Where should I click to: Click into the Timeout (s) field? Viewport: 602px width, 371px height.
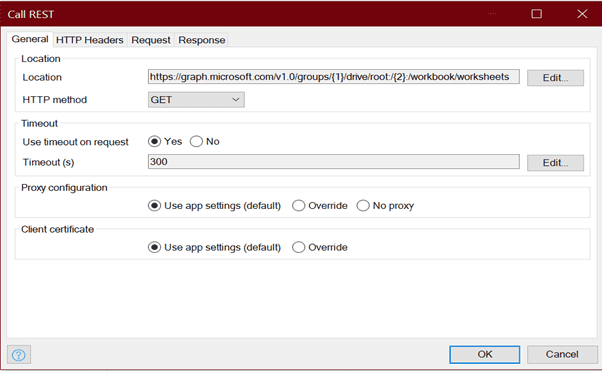click(334, 162)
